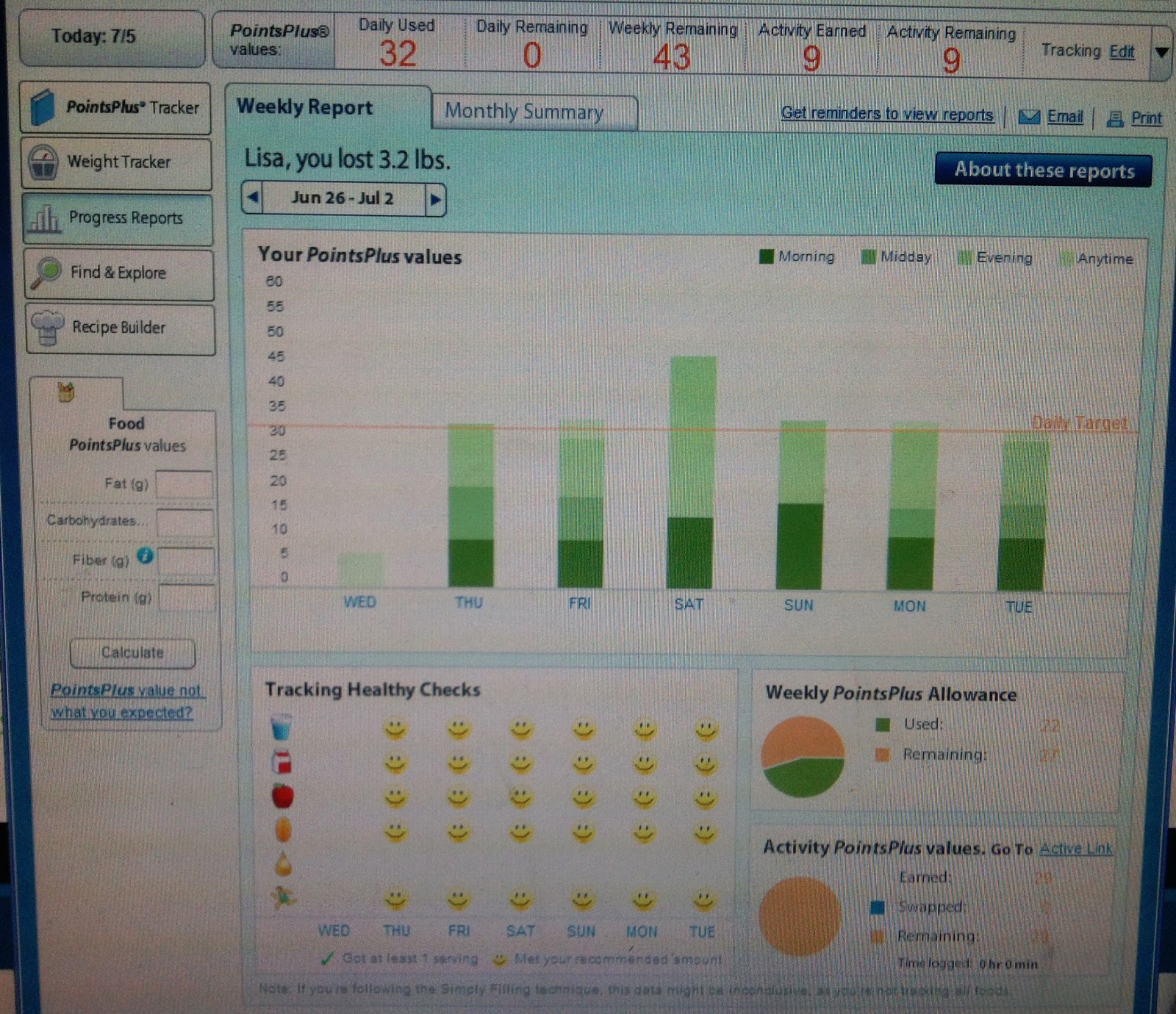The width and height of the screenshot is (1176, 1014).
Task: Open Get reminders to view reports link
Action: tap(887, 114)
